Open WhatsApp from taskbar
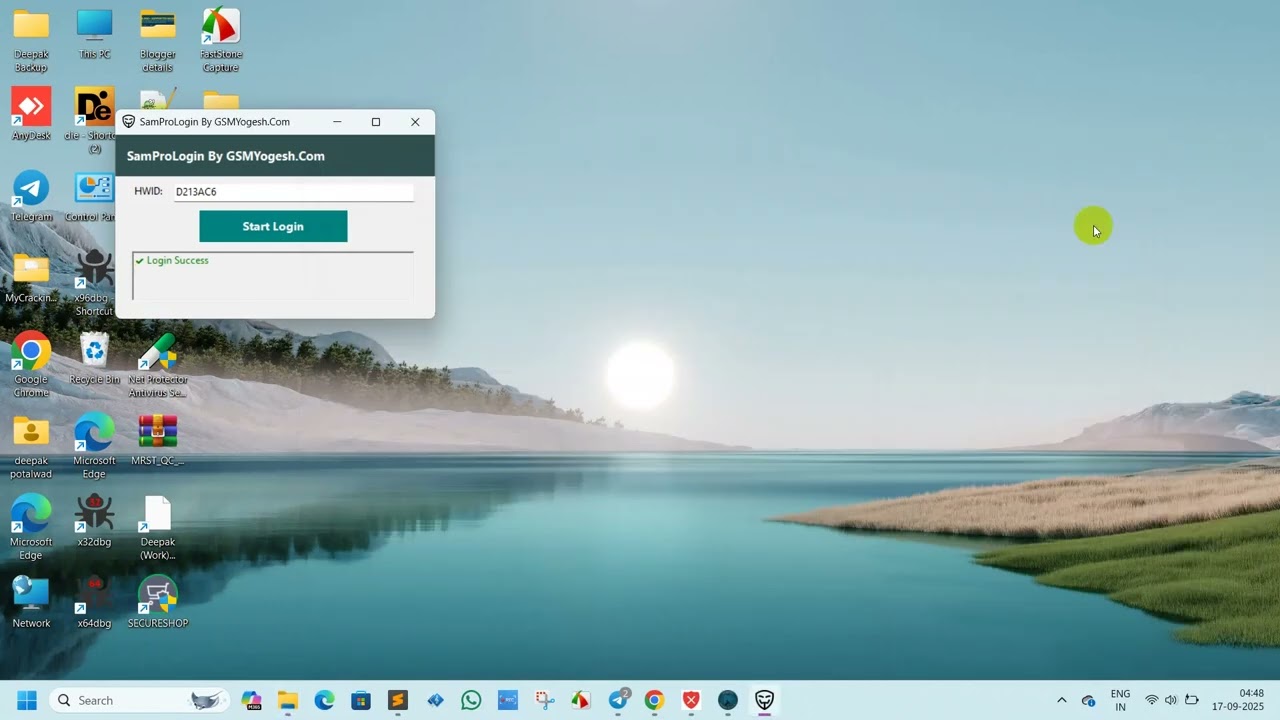 [471, 700]
